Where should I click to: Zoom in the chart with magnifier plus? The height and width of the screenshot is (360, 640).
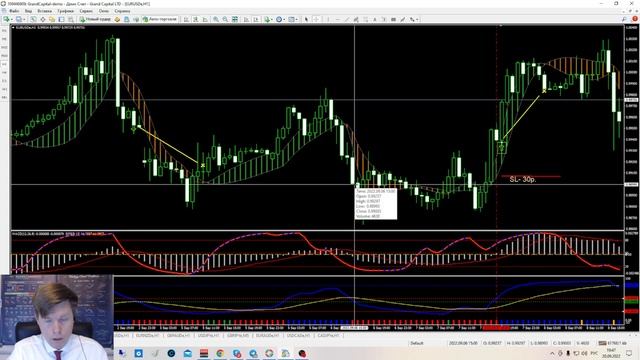(216, 19)
